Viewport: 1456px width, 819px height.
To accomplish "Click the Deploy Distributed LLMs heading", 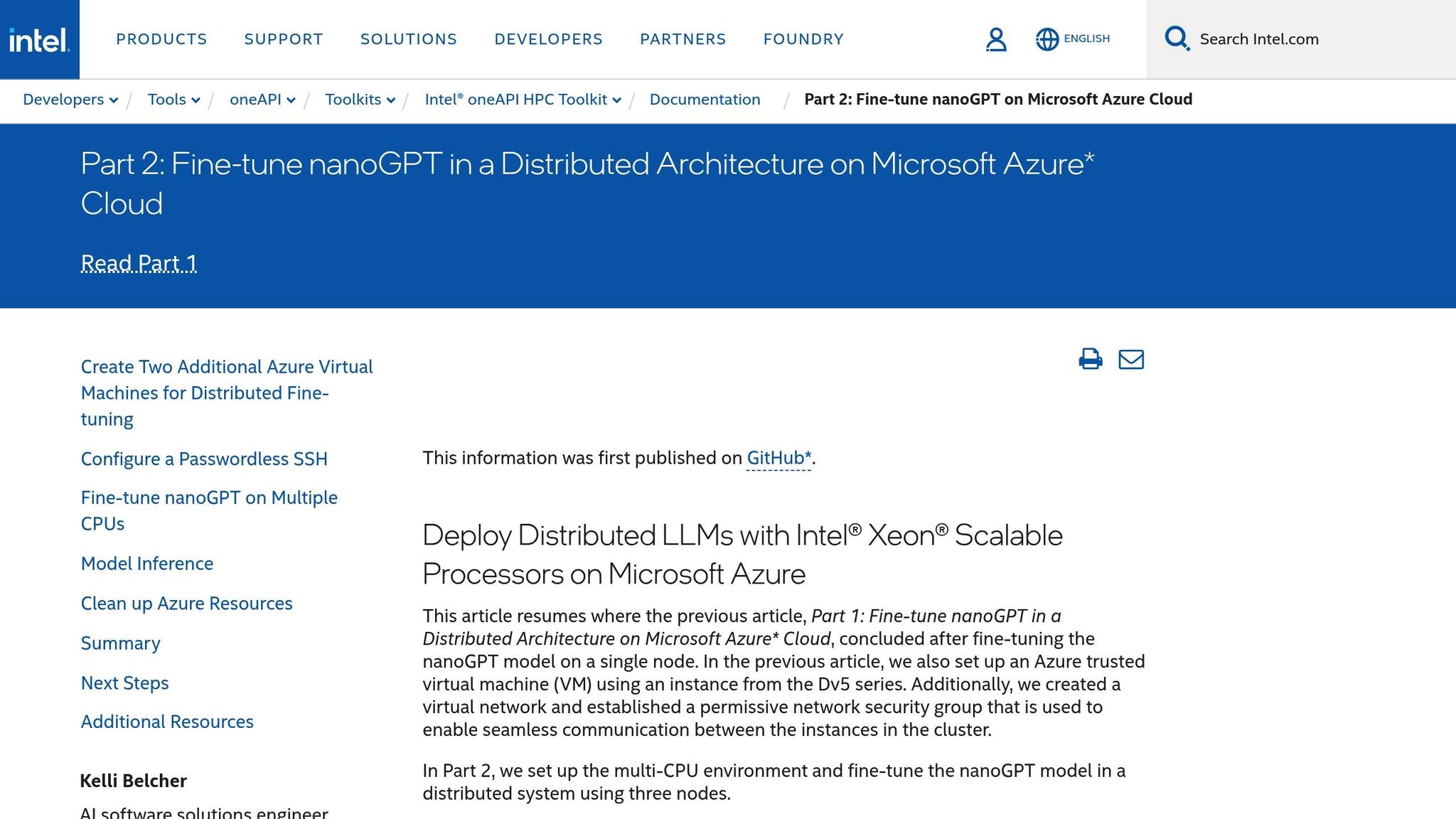I will pos(742,555).
